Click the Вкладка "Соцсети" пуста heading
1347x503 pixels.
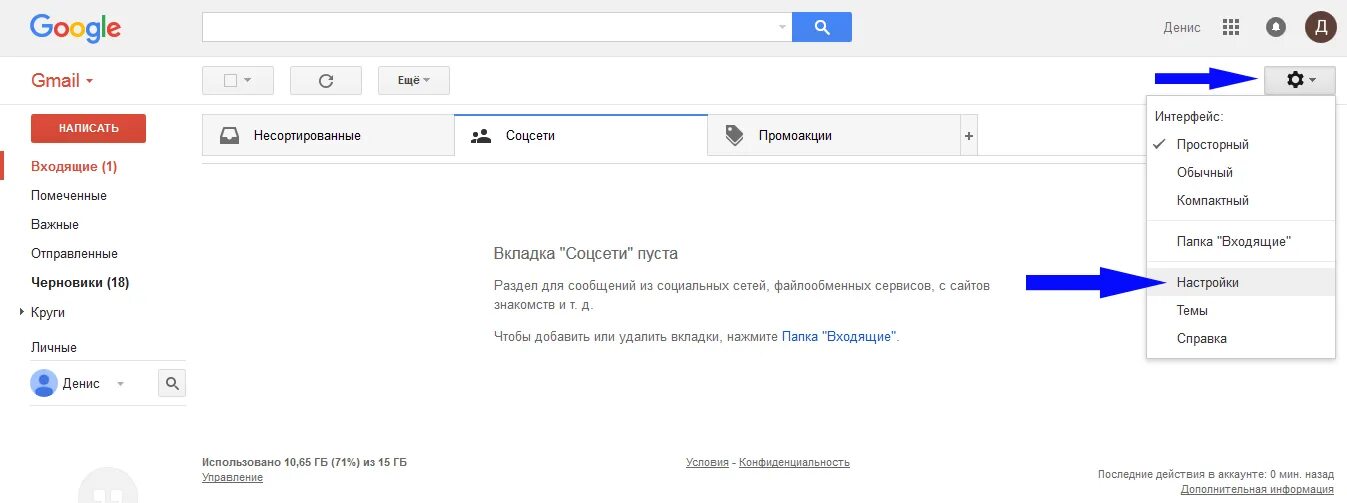pos(586,254)
